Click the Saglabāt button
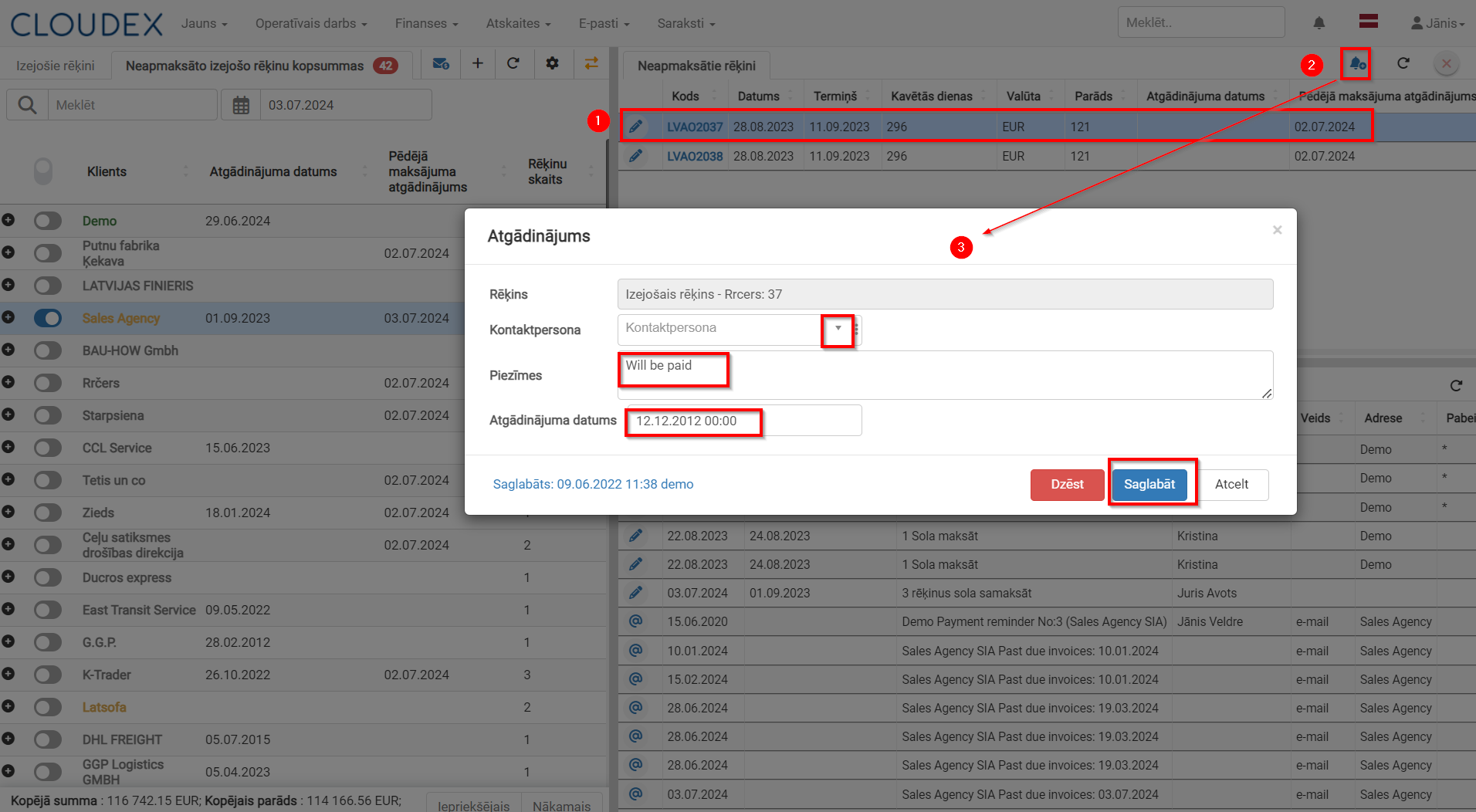The image size is (1476, 812). tap(1149, 484)
